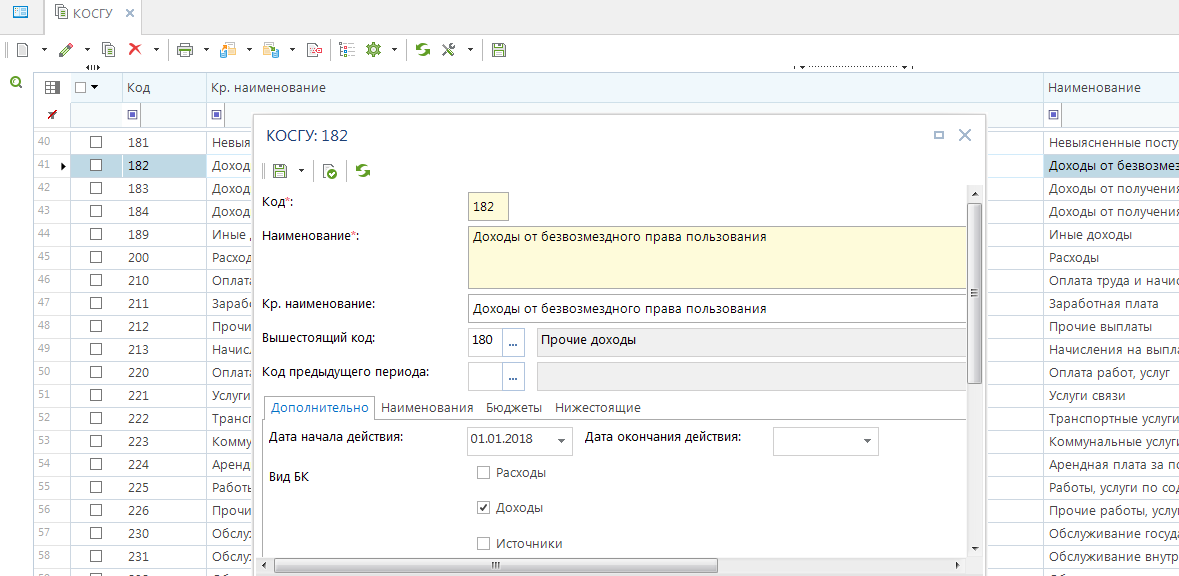Tick the checkbox for row 181
Viewport: 1179px width, 576px height.
click(x=95, y=142)
